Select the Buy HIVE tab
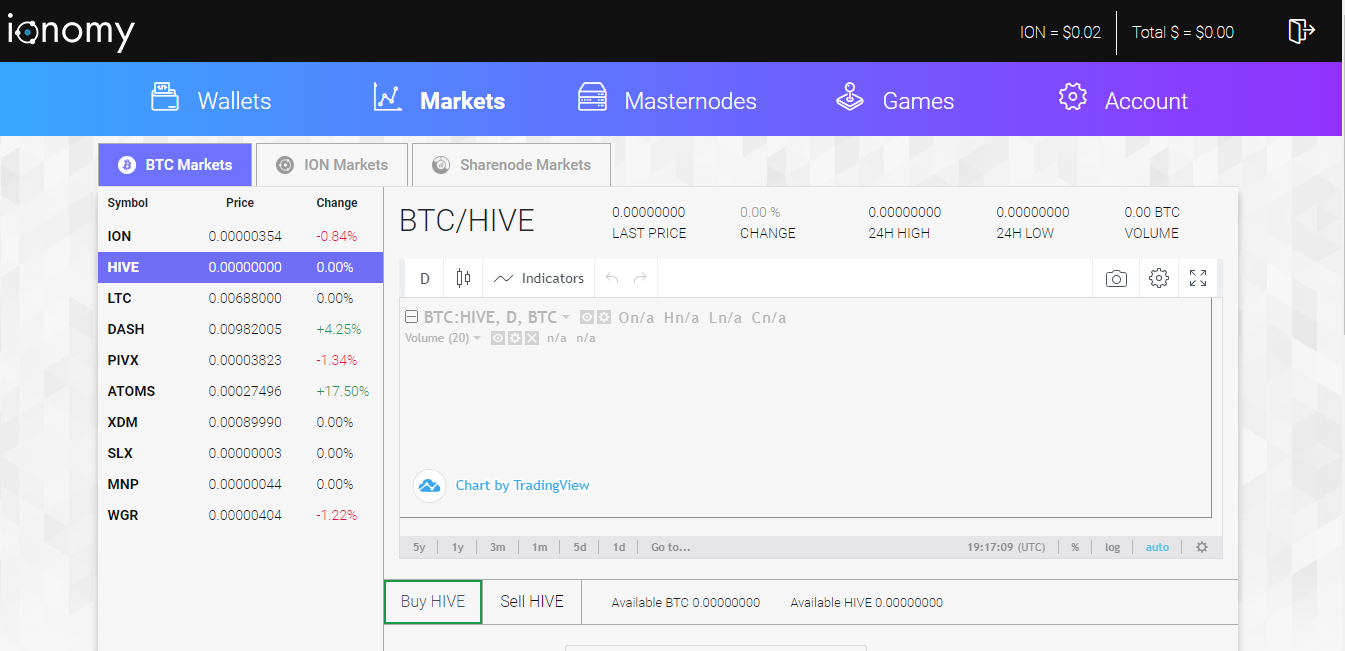The image size is (1345, 651). (x=433, y=602)
